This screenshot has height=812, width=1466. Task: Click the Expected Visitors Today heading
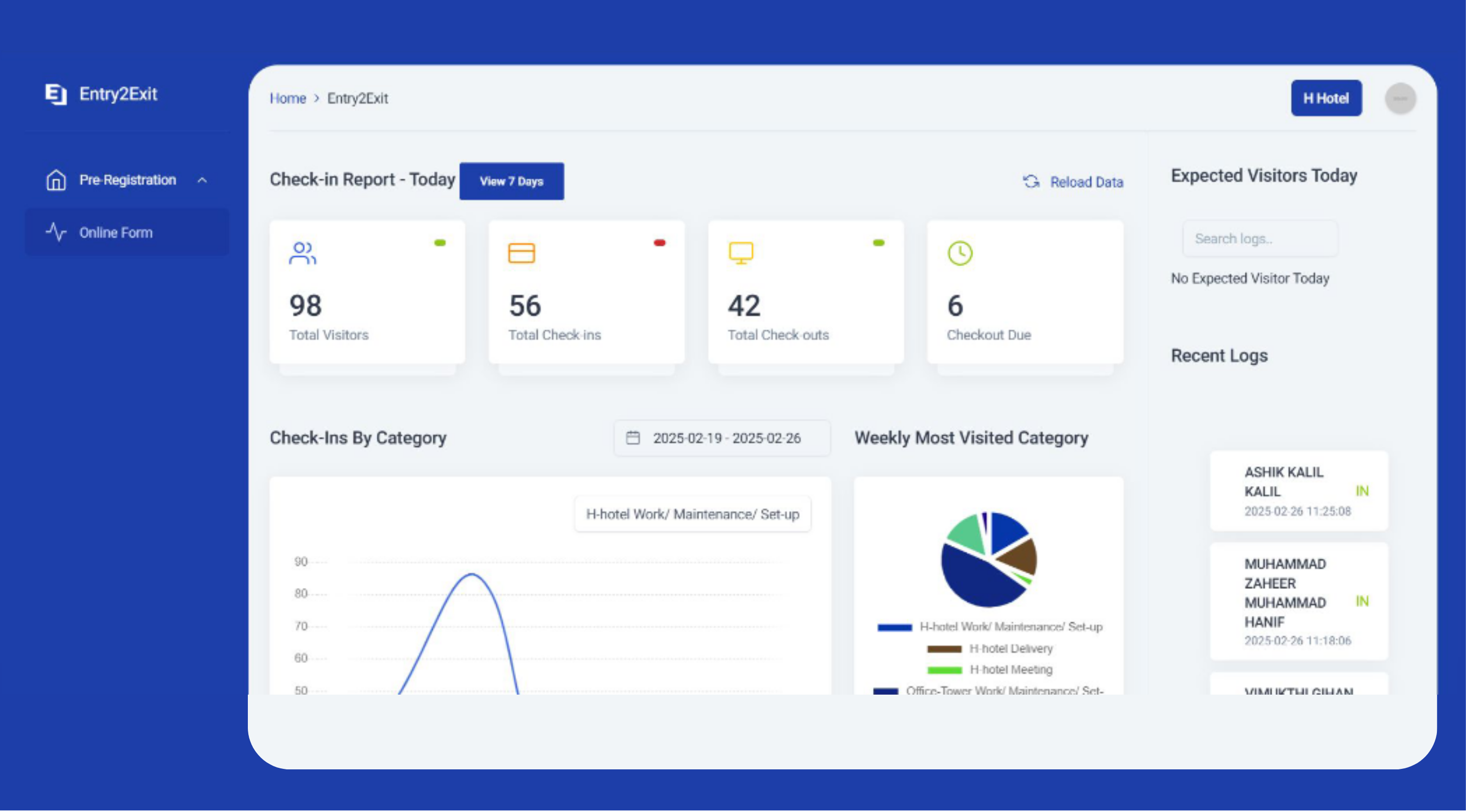click(x=1263, y=176)
